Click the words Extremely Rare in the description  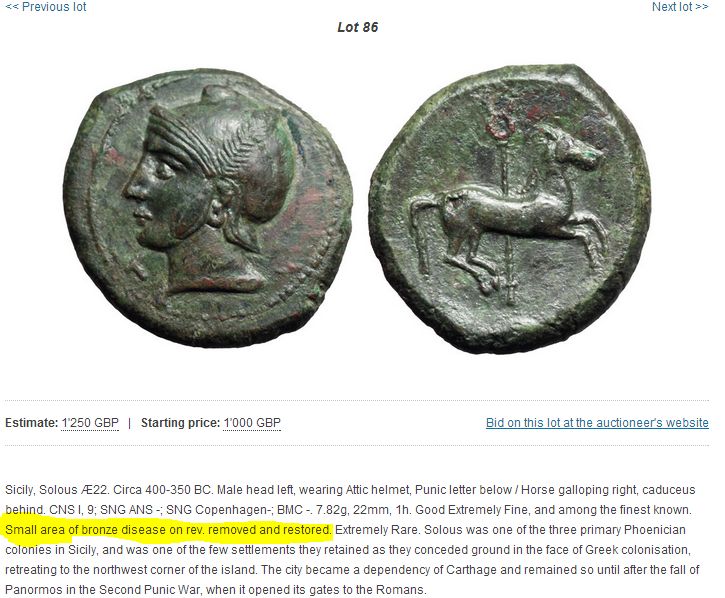(377, 530)
